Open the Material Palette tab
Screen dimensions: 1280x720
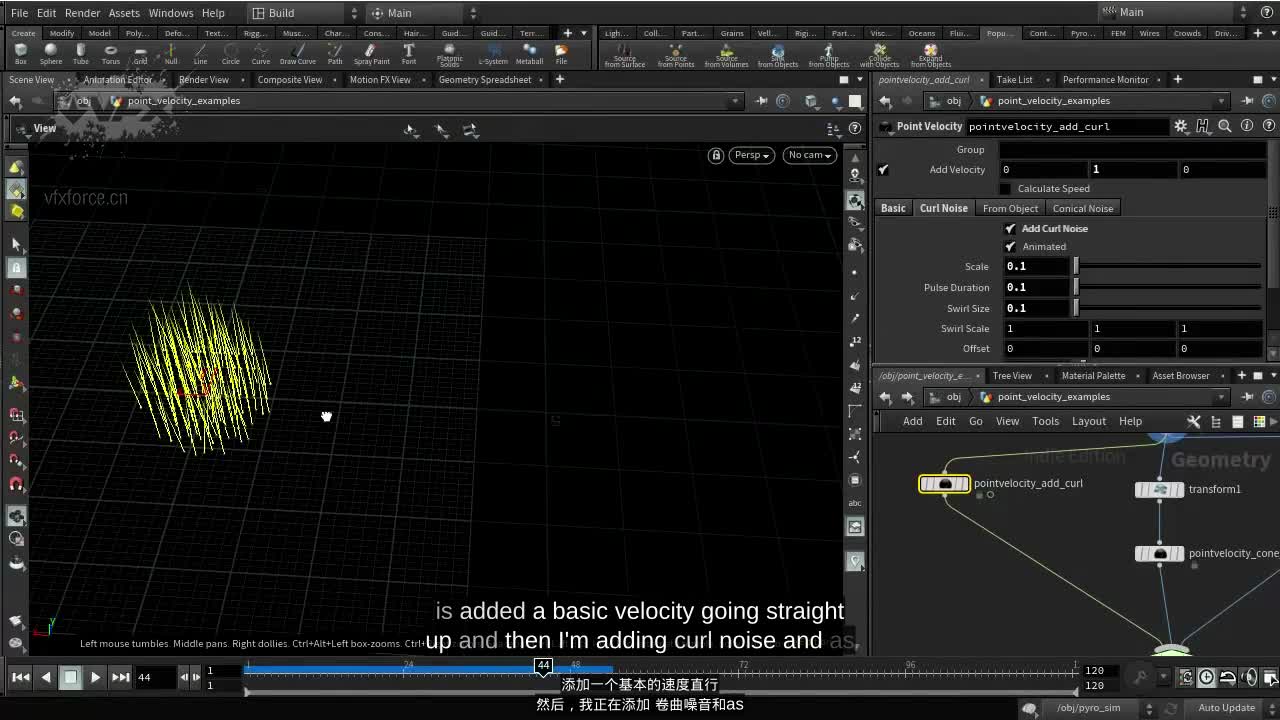pos(1093,376)
